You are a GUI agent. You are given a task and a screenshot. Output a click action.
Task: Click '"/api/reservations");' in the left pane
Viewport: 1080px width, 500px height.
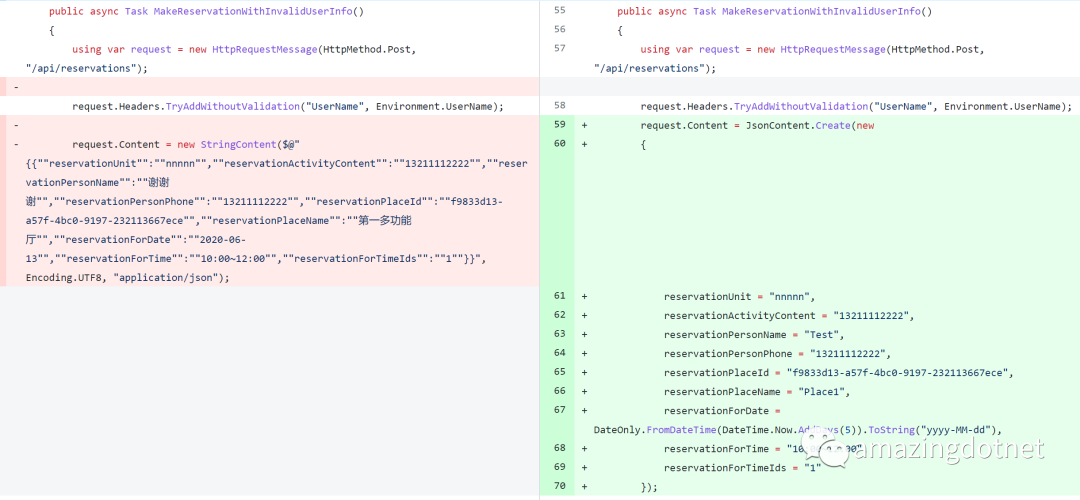click(x=86, y=68)
